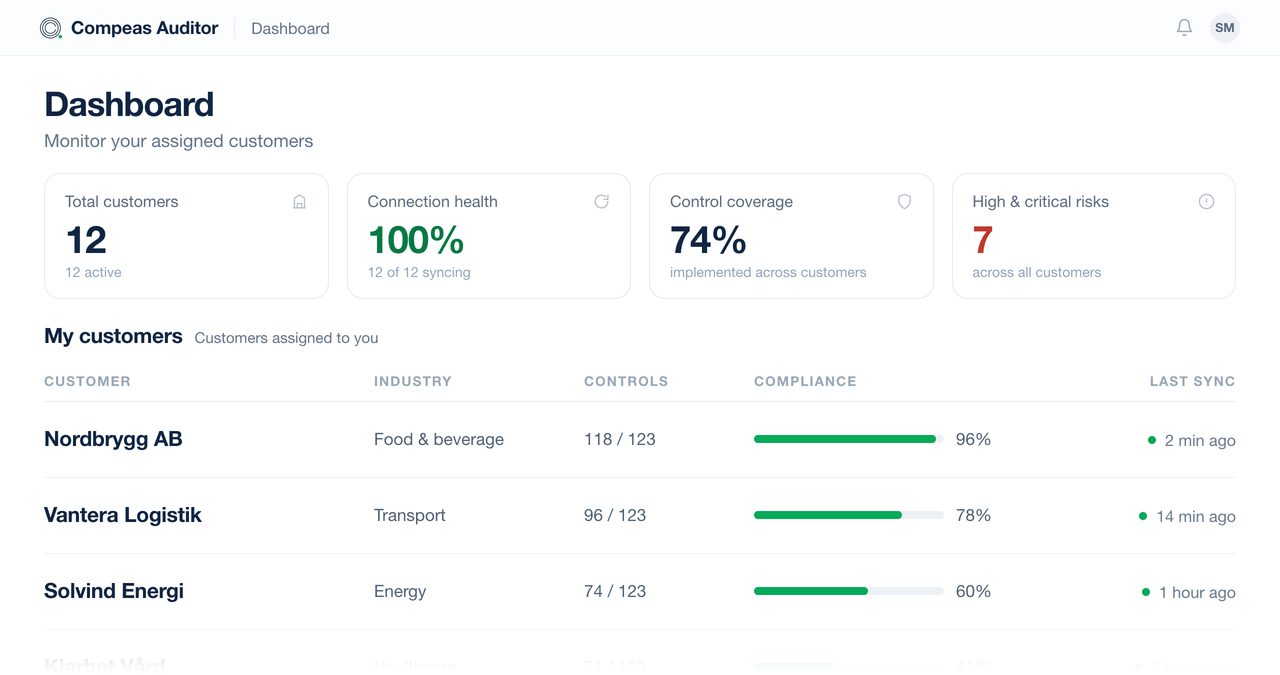
Task: Open the notifications bell
Action: click(x=1184, y=28)
